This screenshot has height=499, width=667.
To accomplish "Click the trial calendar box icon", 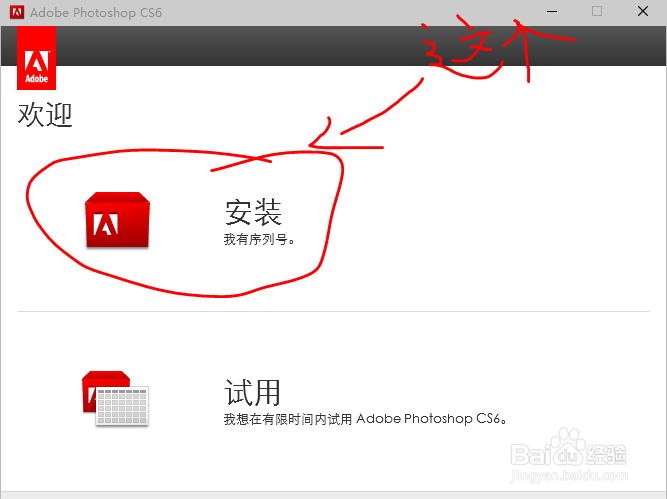I will (115, 398).
